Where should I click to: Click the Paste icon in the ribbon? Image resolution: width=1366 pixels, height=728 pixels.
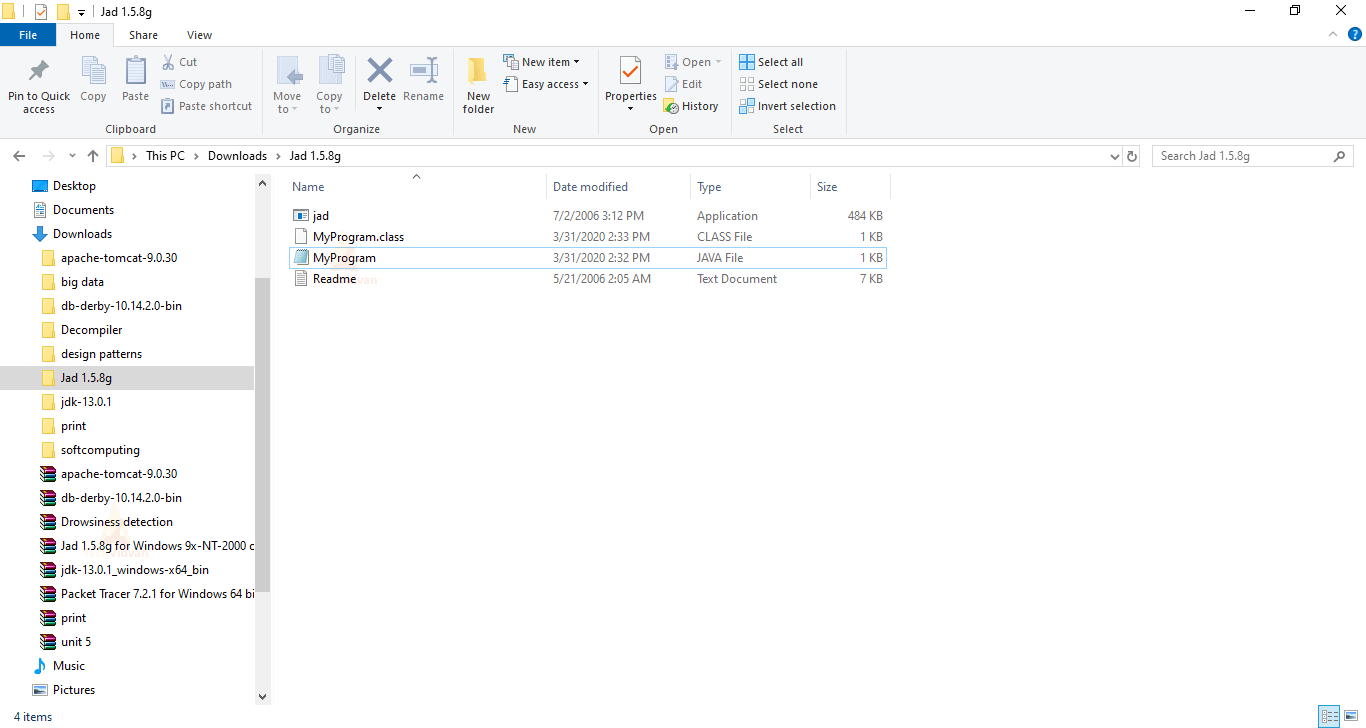click(135, 71)
